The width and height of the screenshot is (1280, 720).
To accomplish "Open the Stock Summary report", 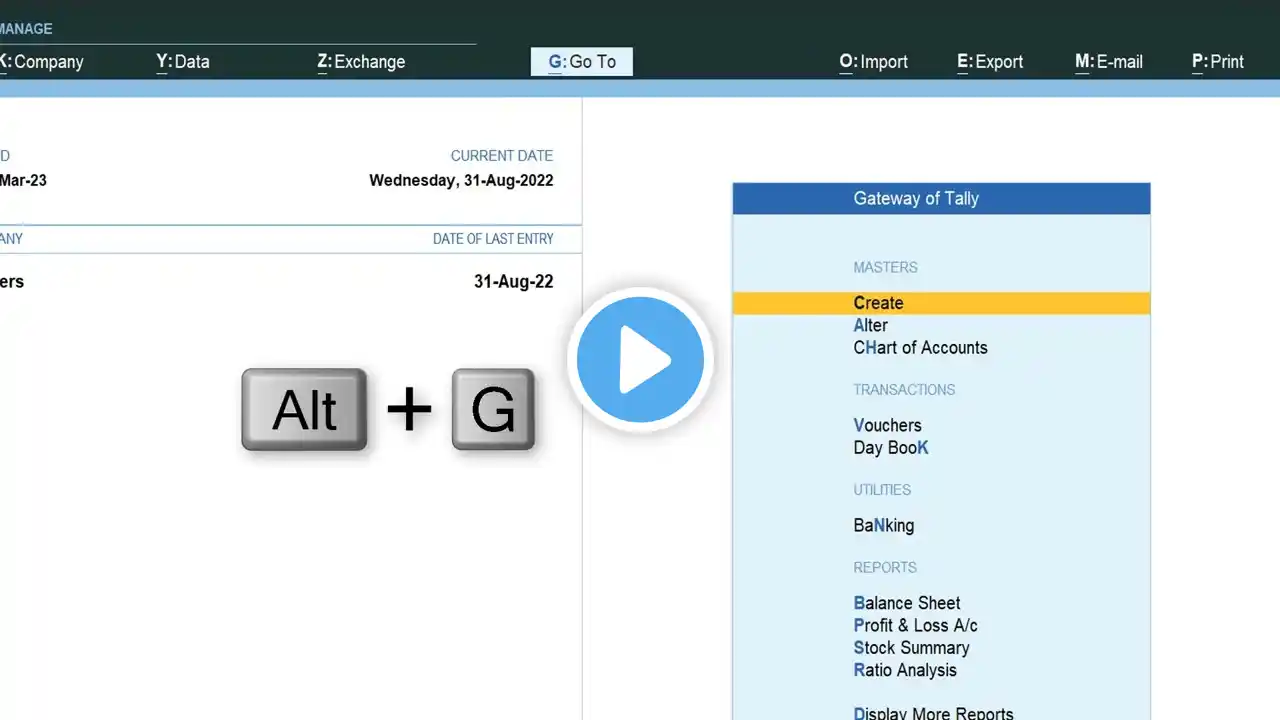I will point(911,648).
